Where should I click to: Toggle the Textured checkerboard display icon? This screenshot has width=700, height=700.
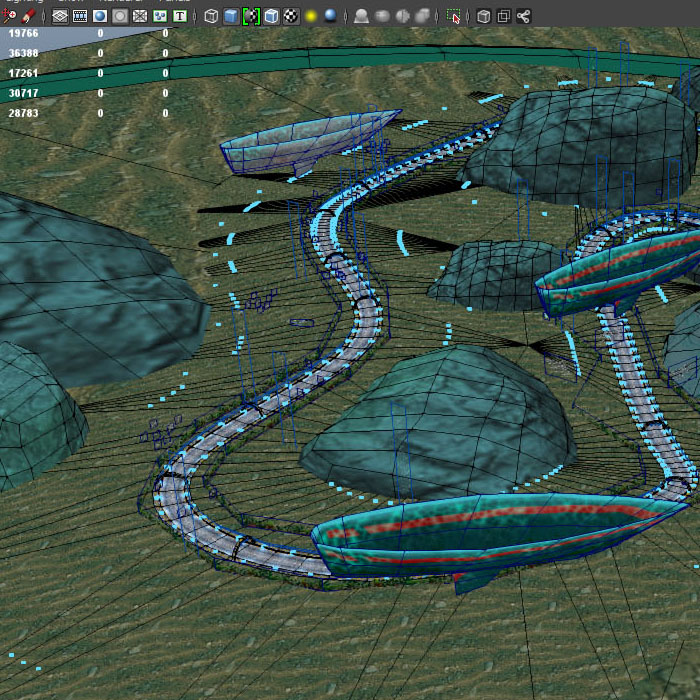coord(291,16)
